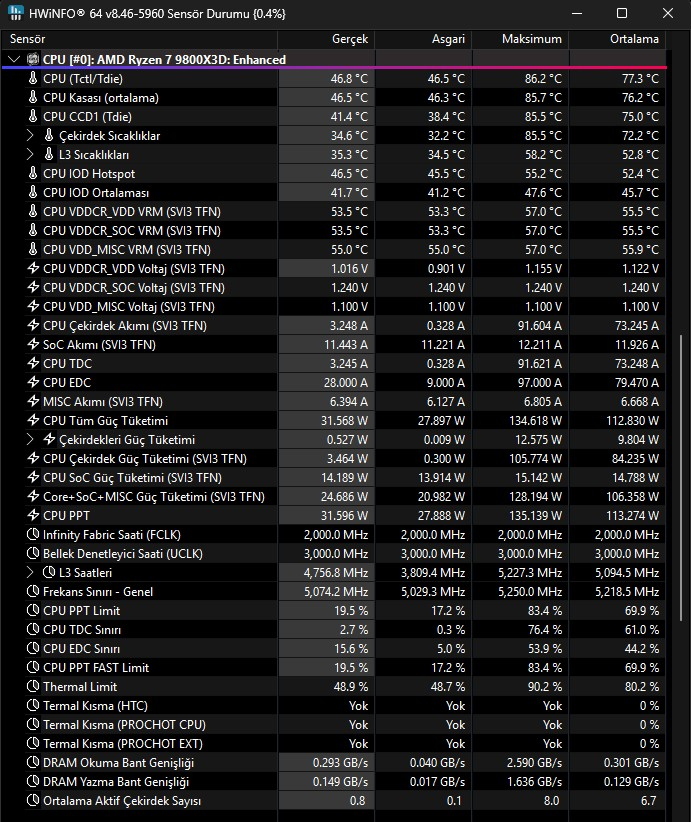Screen dimensions: 691x822
Task: Click lightning icon of CPU PPT row
Action: tap(33, 515)
